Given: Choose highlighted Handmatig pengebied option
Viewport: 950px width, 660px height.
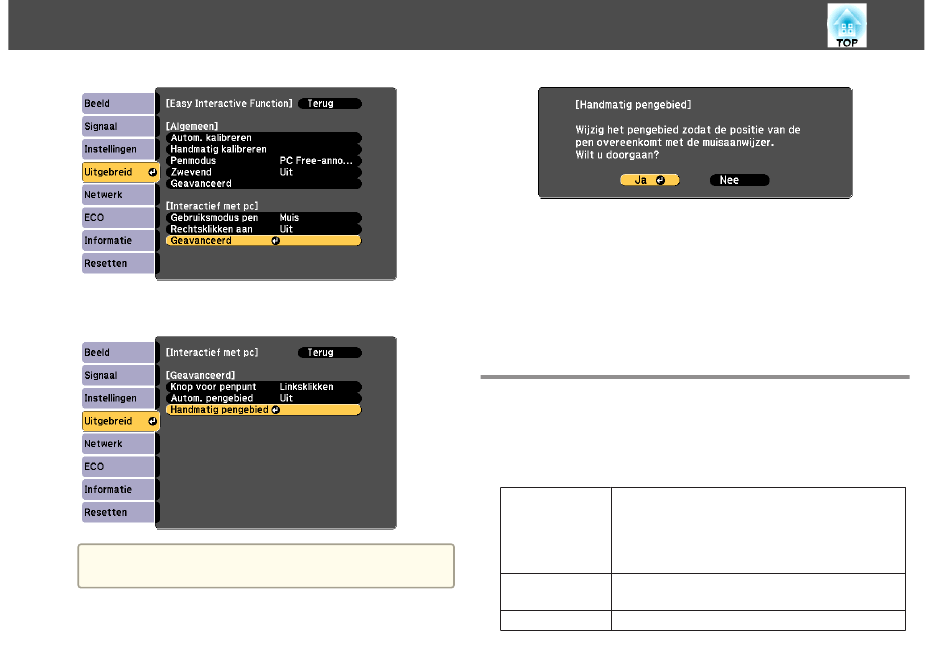Looking at the screenshot, I should [264, 410].
